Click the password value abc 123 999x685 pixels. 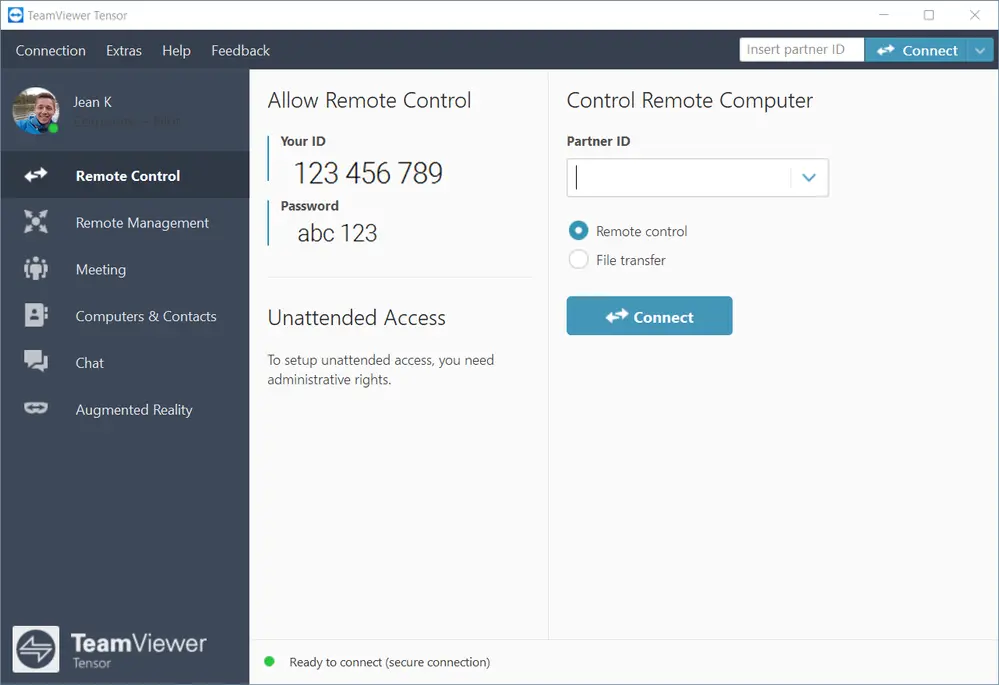click(x=337, y=233)
